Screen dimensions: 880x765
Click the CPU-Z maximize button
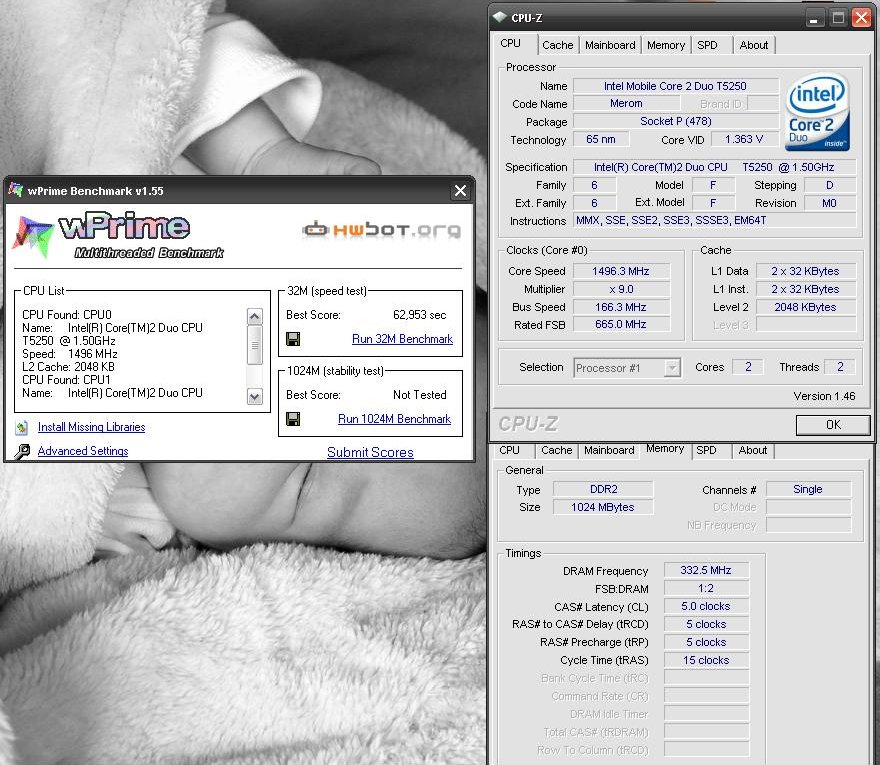838,18
